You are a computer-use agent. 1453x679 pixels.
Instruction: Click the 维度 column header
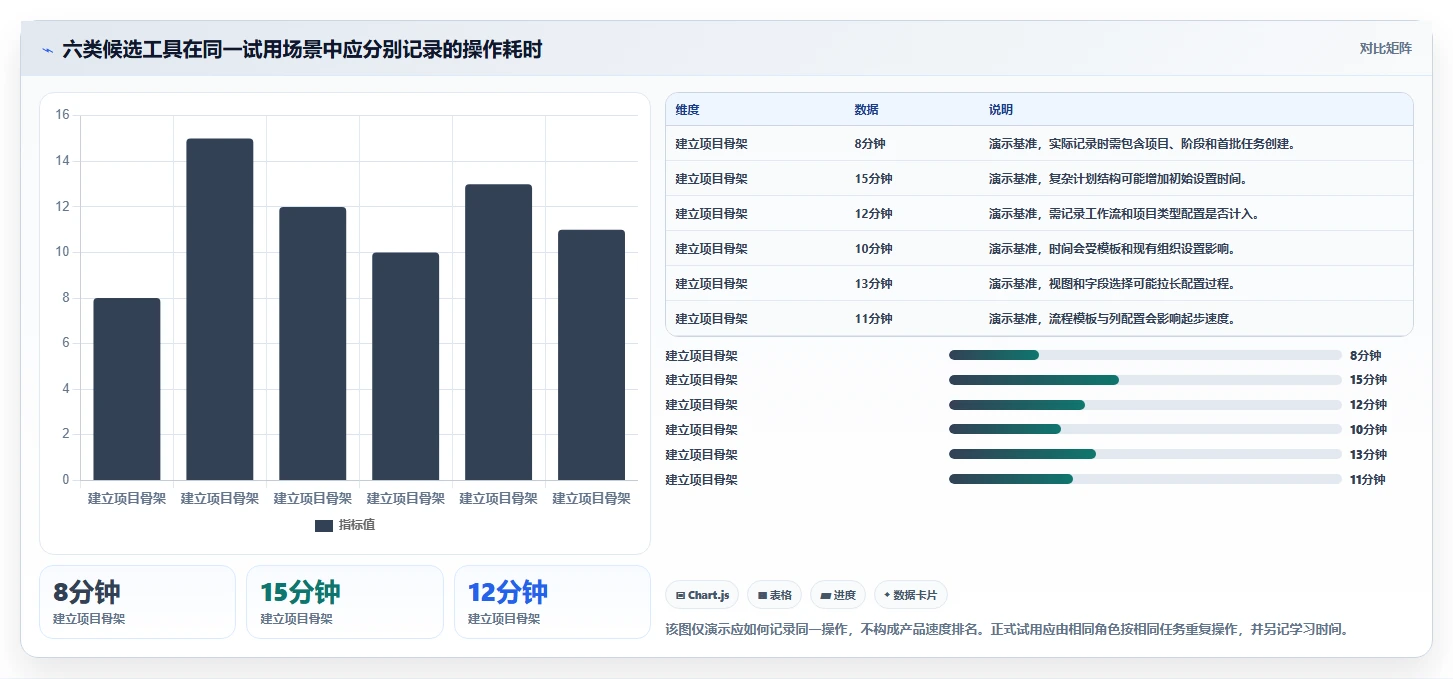pyautogui.click(x=687, y=109)
